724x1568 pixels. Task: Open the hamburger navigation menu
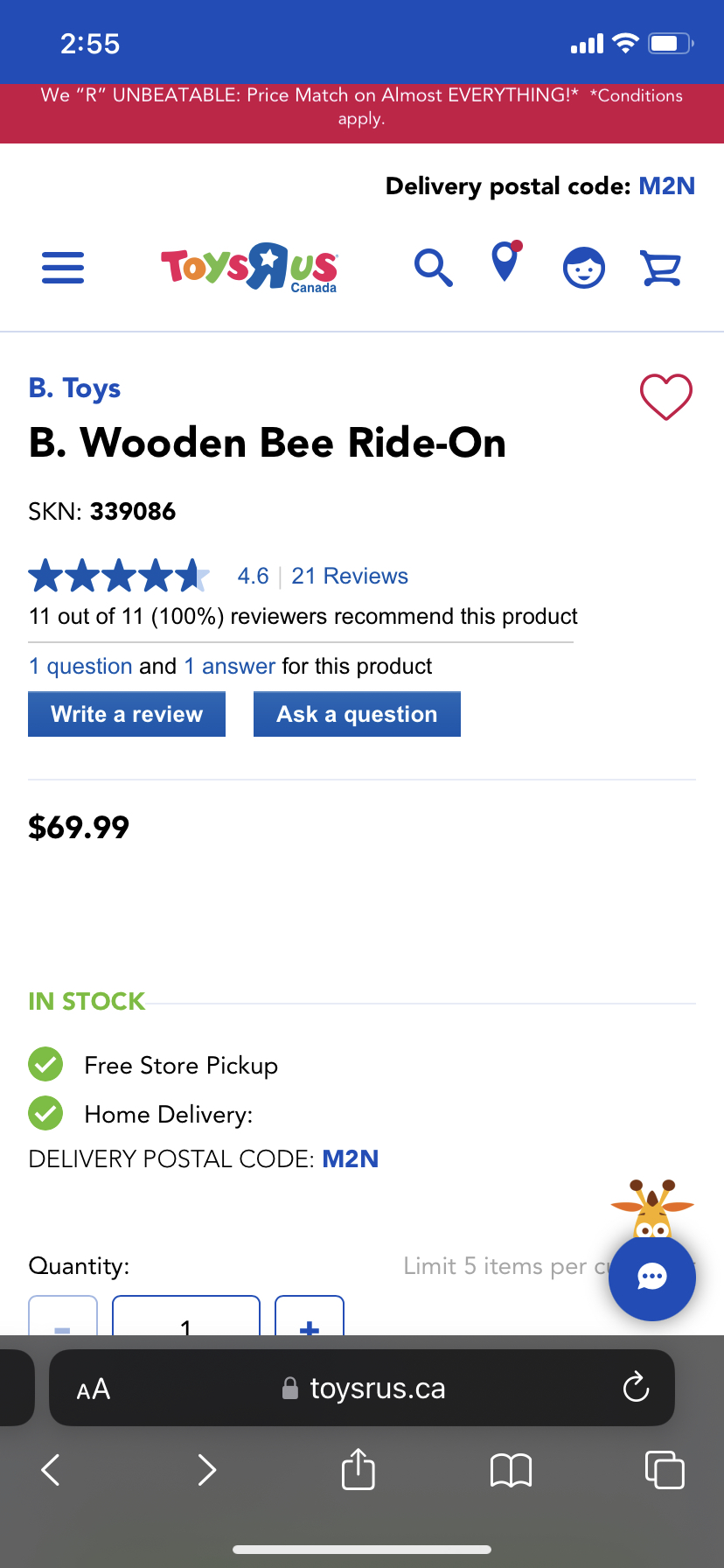[62, 268]
